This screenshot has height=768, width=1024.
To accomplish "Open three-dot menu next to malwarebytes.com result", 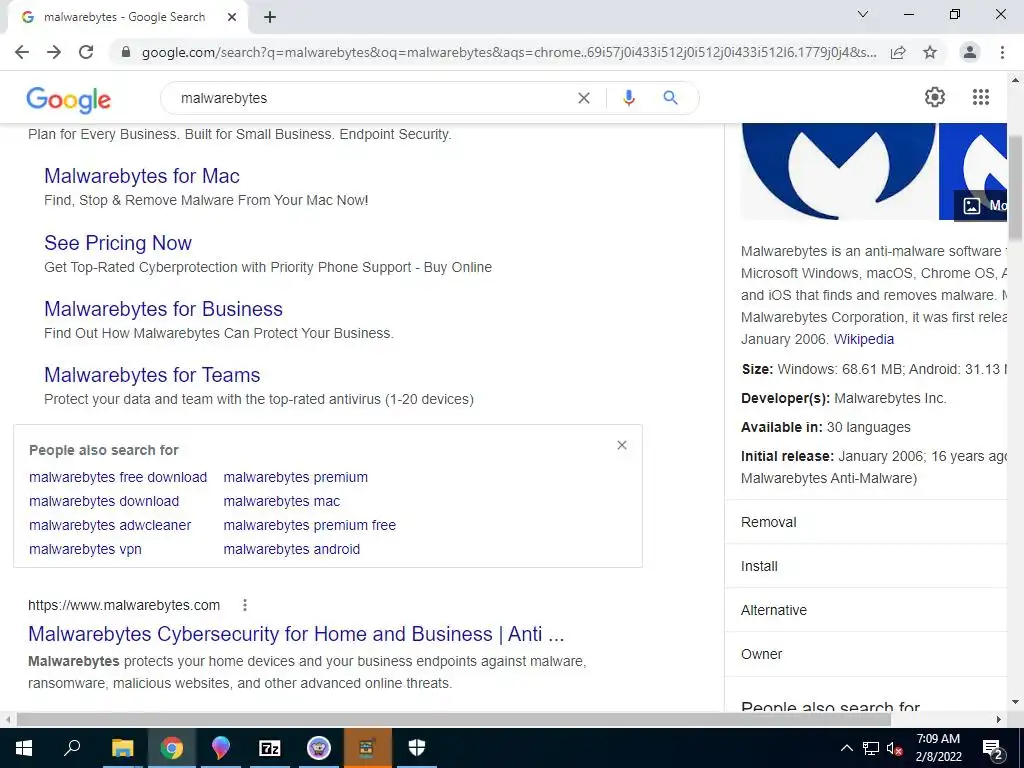I will coord(245,605).
